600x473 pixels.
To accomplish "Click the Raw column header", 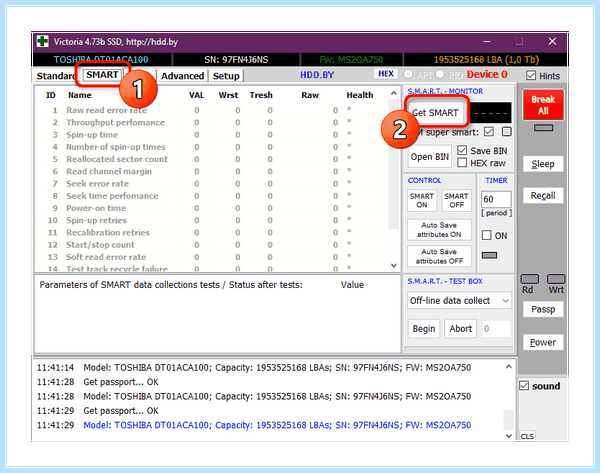I will pos(310,95).
